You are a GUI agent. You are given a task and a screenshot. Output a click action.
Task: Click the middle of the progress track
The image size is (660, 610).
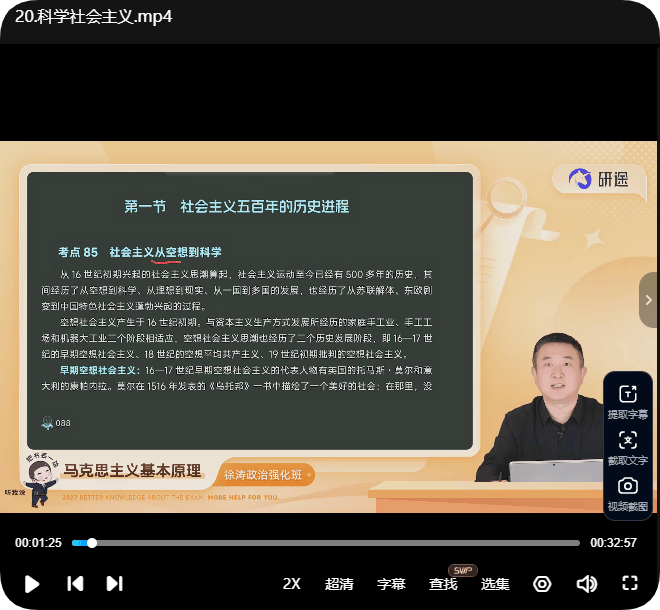326,543
